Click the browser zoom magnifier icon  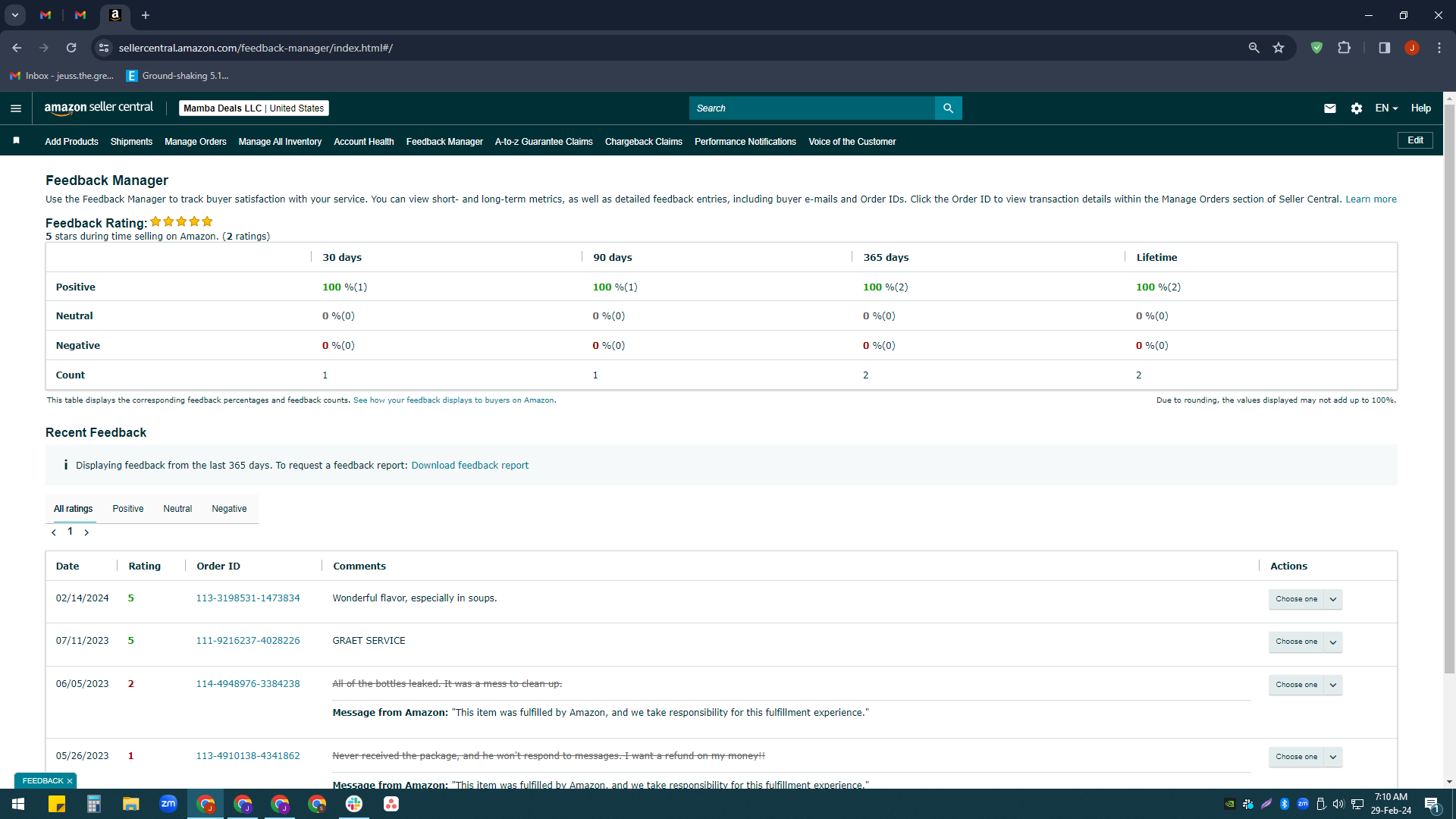[1254, 48]
